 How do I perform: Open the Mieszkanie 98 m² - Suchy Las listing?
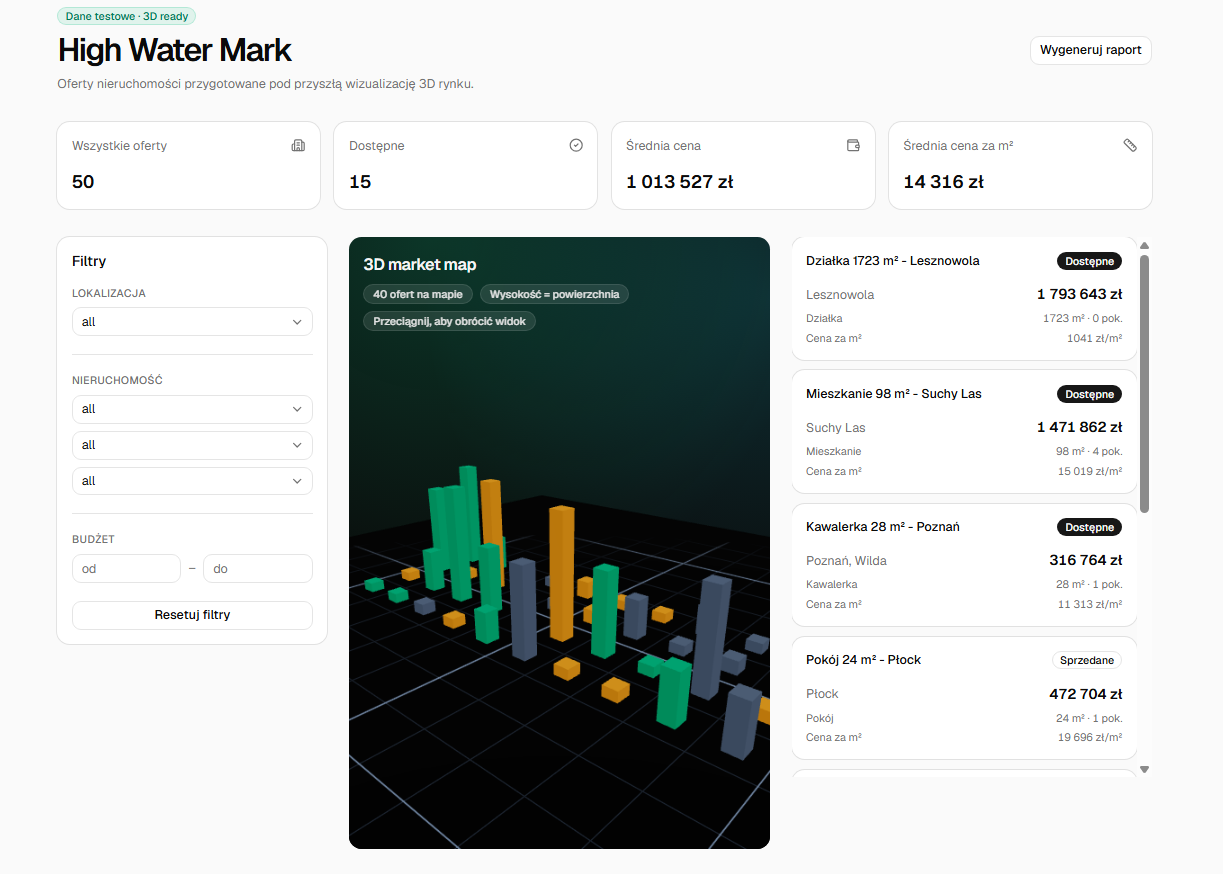click(x=964, y=432)
